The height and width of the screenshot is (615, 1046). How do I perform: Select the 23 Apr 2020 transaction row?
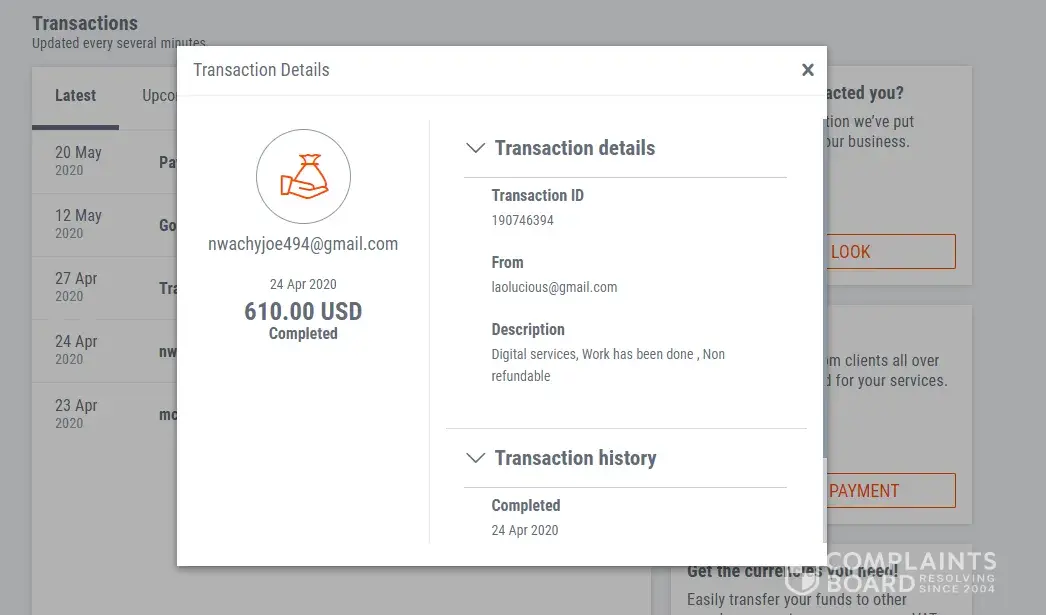pos(100,413)
